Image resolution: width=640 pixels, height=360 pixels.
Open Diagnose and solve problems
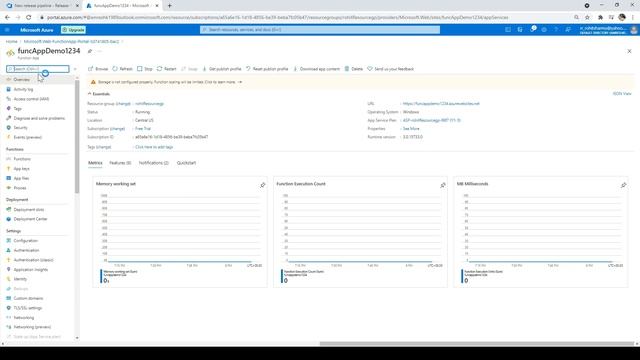click(x=39, y=118)
